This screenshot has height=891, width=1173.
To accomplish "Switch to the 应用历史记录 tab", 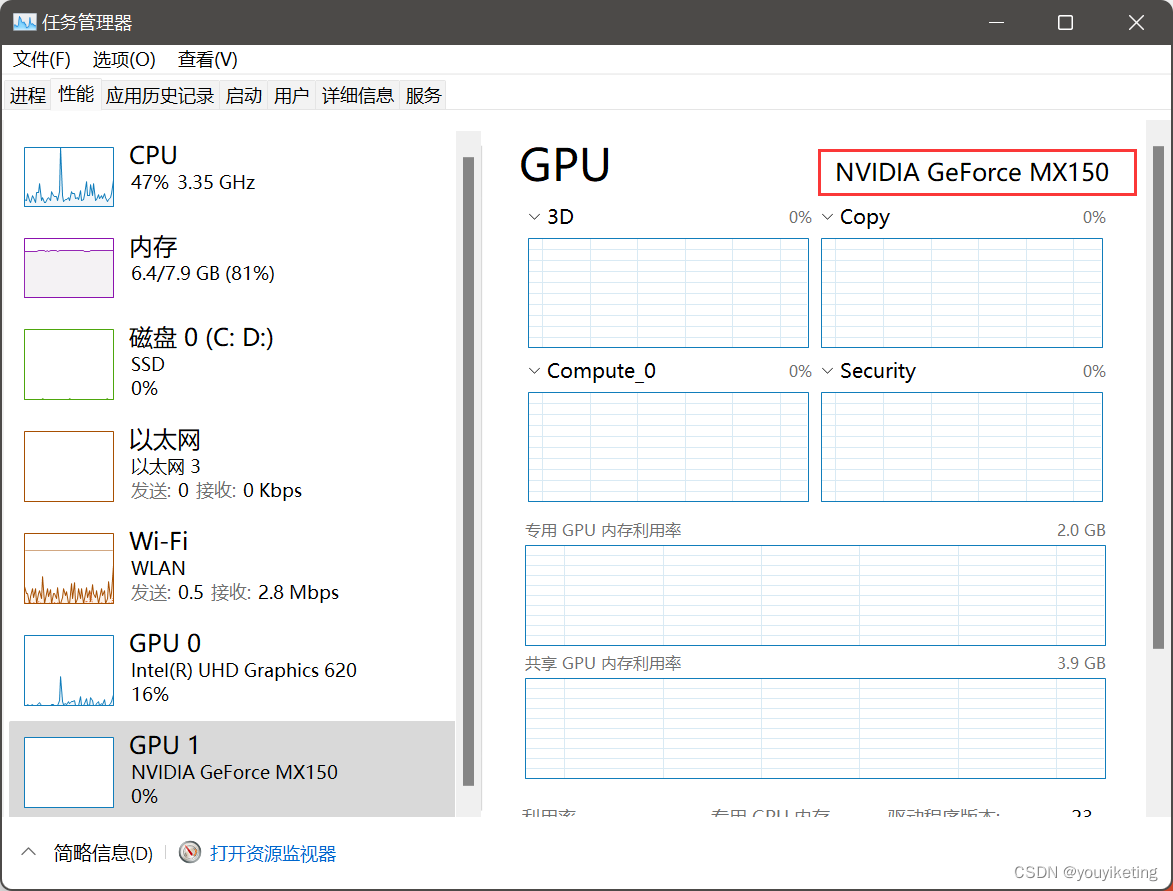I will (x=160, y=95).
